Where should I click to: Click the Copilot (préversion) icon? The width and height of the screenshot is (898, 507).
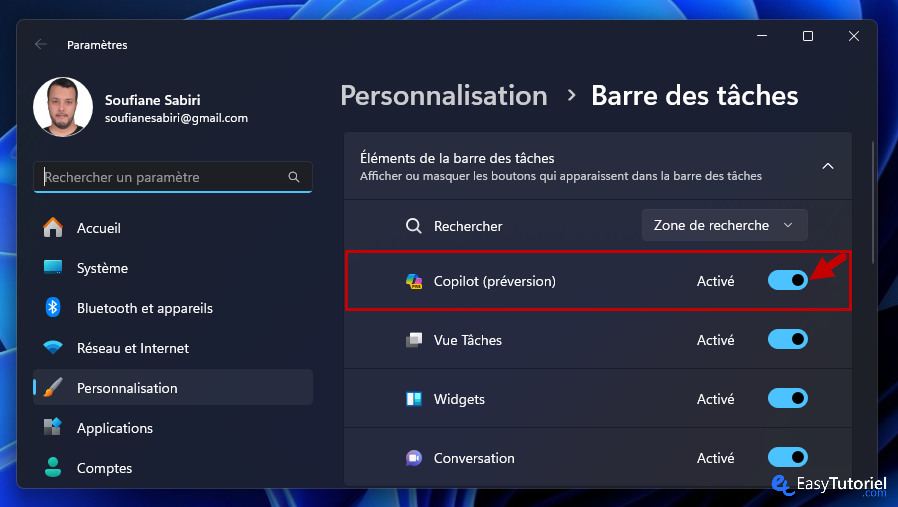[413, 281]
